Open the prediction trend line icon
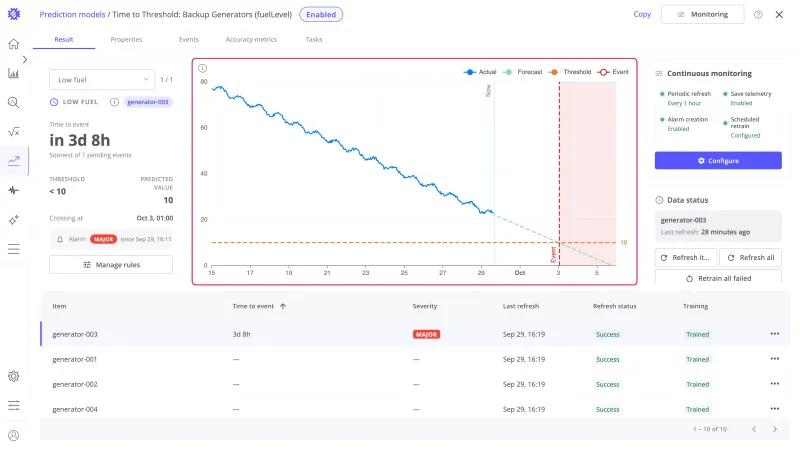800x450 pixels. click(14, 161)
